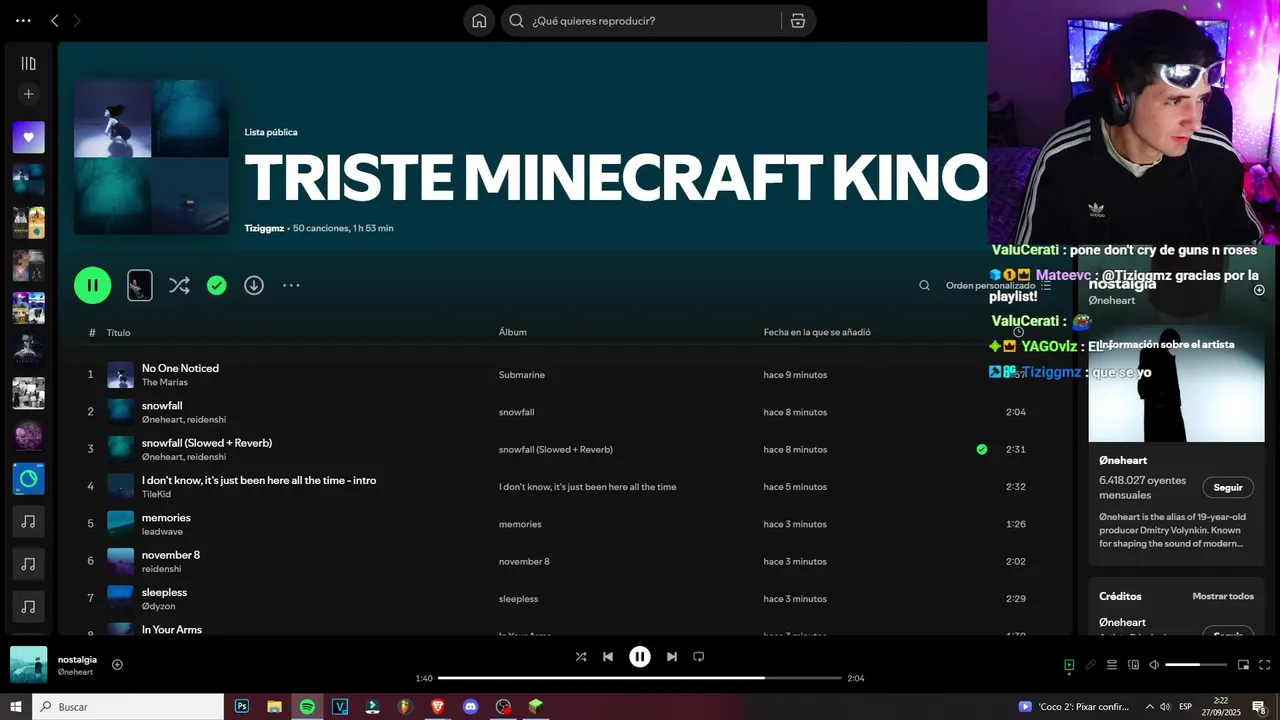Open the now playing 'nostalgia' cover art
This screenshot has height=720, width=1280.
[28, 665]
